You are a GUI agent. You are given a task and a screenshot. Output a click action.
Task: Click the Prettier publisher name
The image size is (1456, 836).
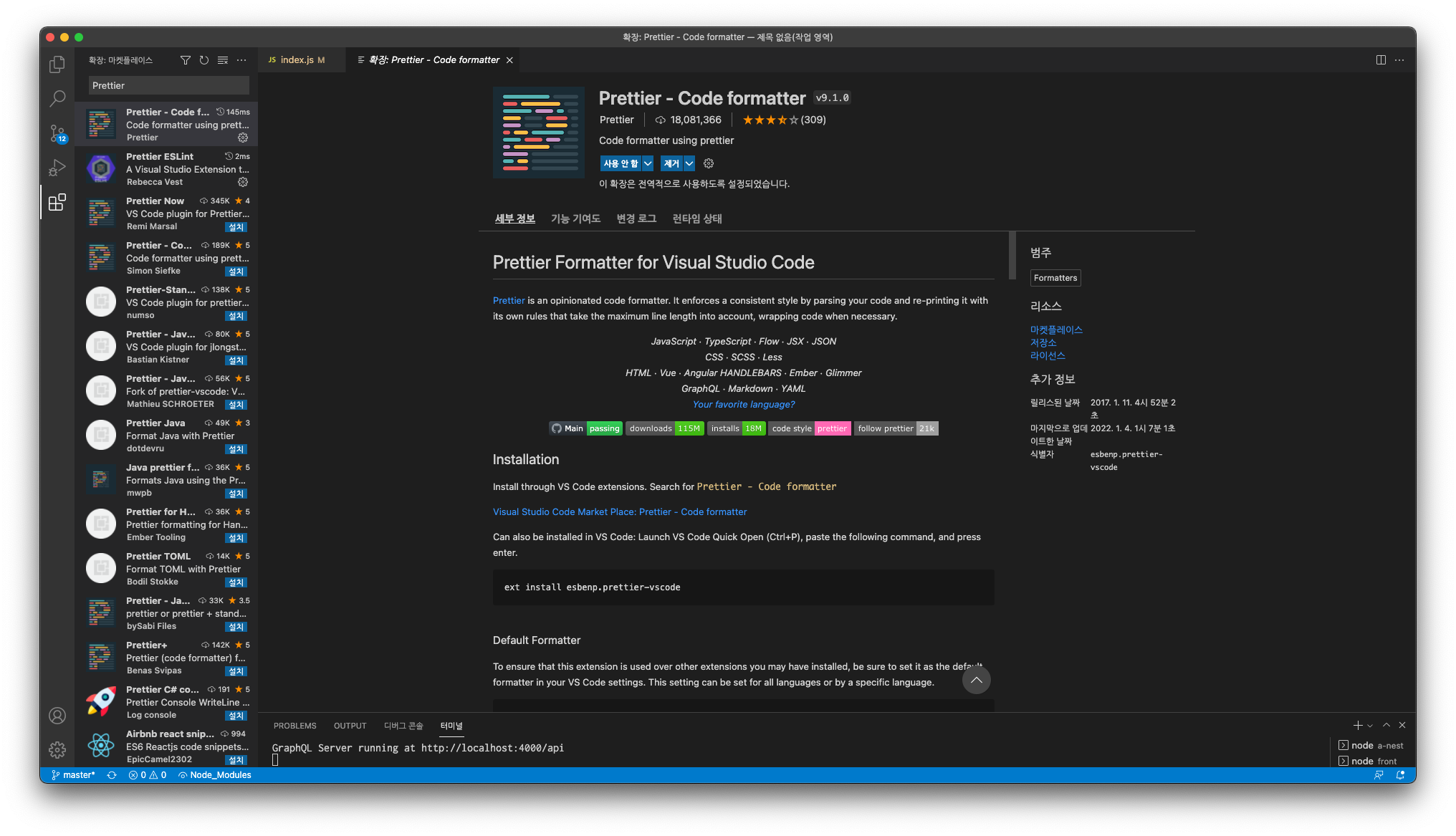(616, 120)
